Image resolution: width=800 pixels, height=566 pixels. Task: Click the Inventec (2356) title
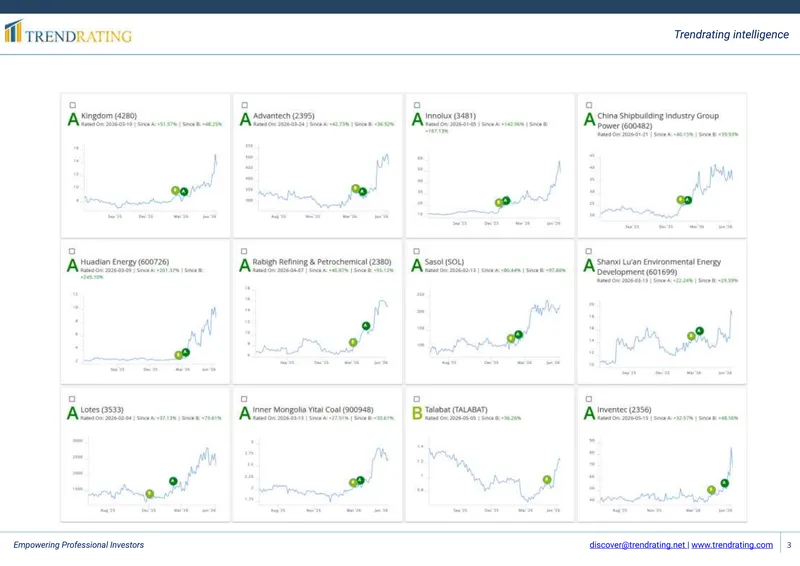(624, 409)
